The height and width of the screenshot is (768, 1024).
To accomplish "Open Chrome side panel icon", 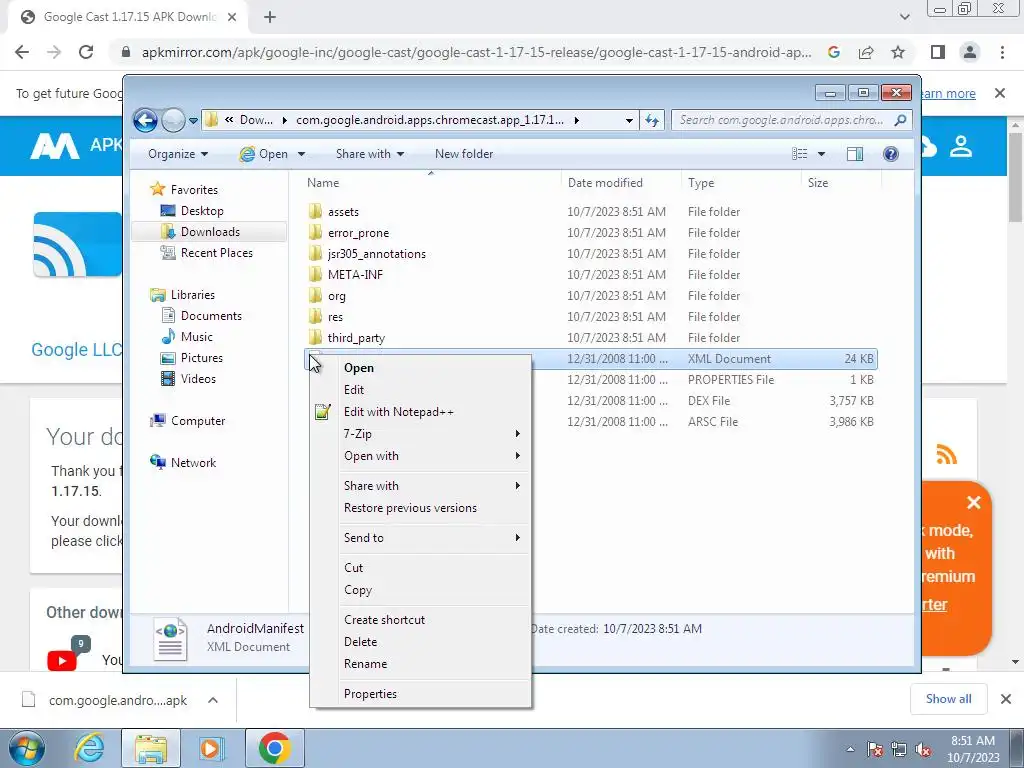I will [x=938, y=52].
